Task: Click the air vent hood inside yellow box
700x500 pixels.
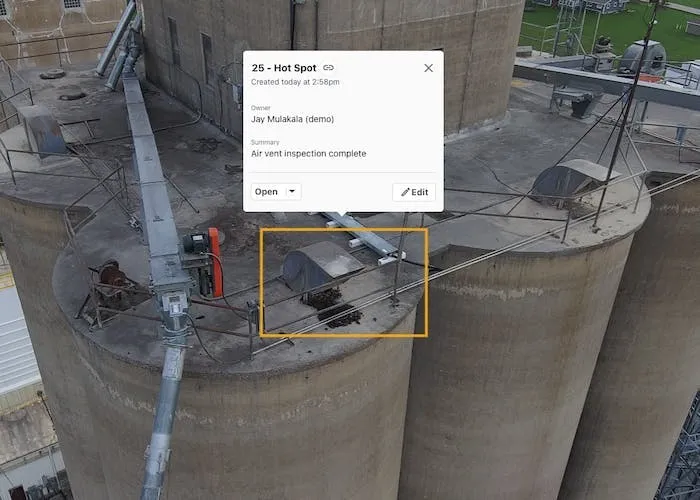Action: tap(321, 267)
